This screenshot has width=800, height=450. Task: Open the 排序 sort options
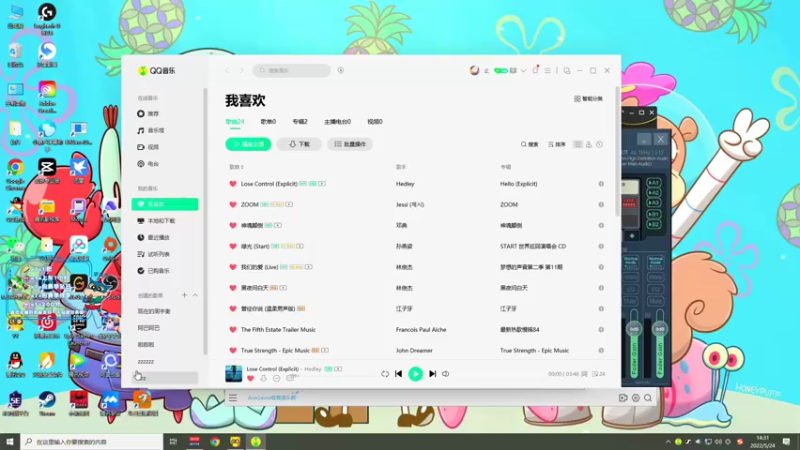coord(557,144)
